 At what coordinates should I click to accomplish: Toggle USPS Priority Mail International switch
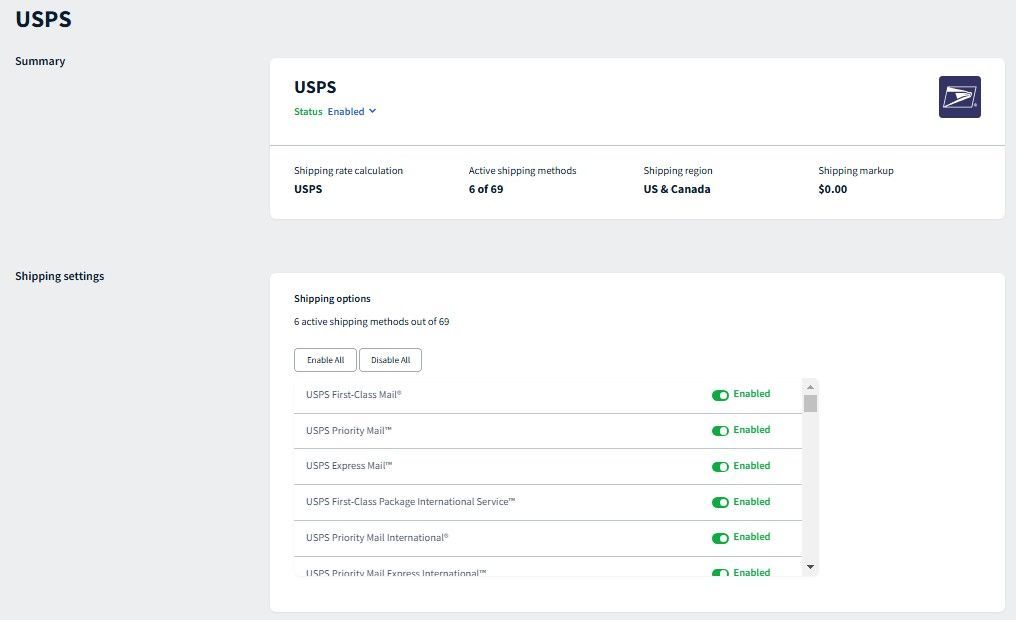point(720,538)
